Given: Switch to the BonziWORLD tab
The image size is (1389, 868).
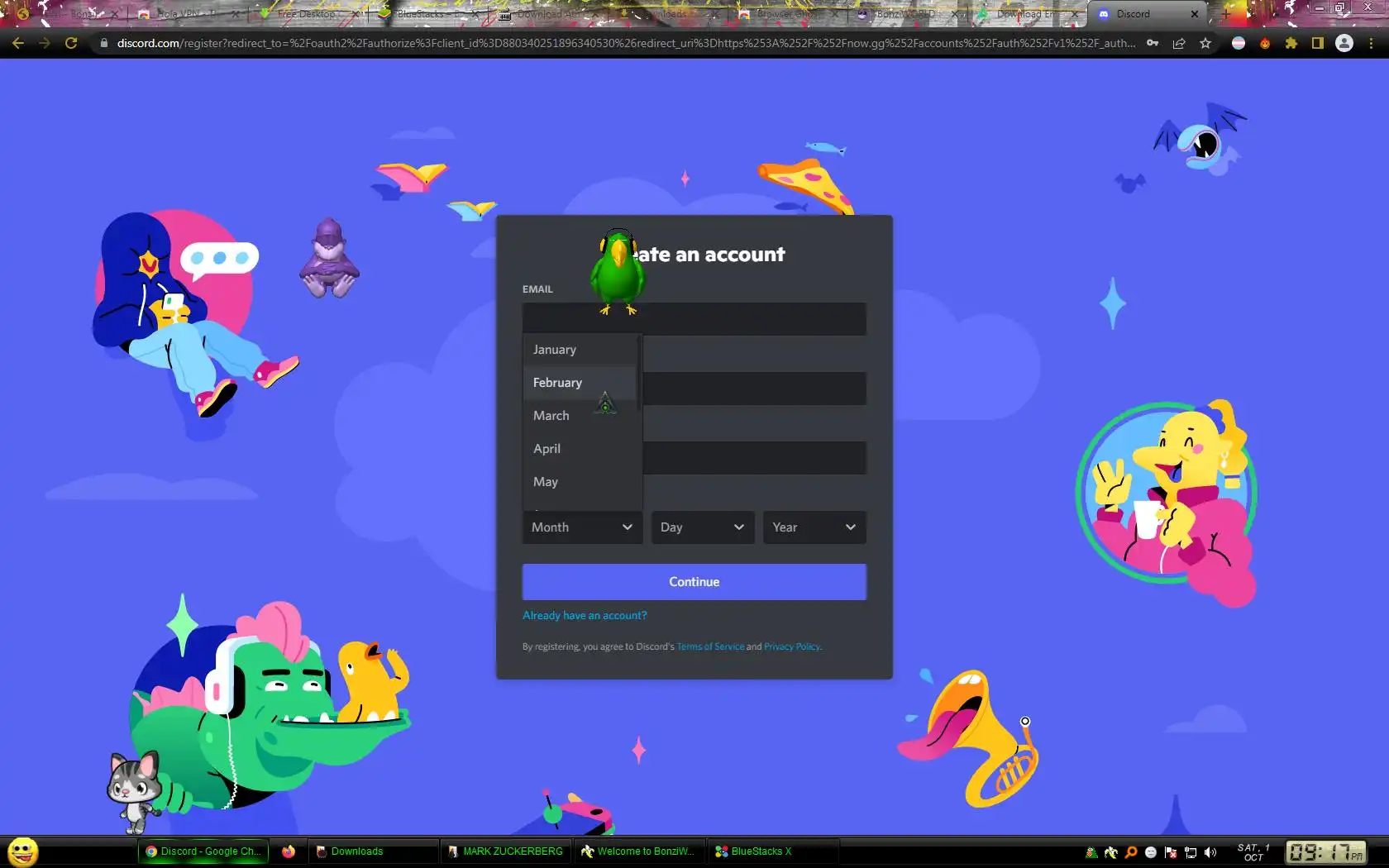Looking at the screenshot, I should point(906,14).
